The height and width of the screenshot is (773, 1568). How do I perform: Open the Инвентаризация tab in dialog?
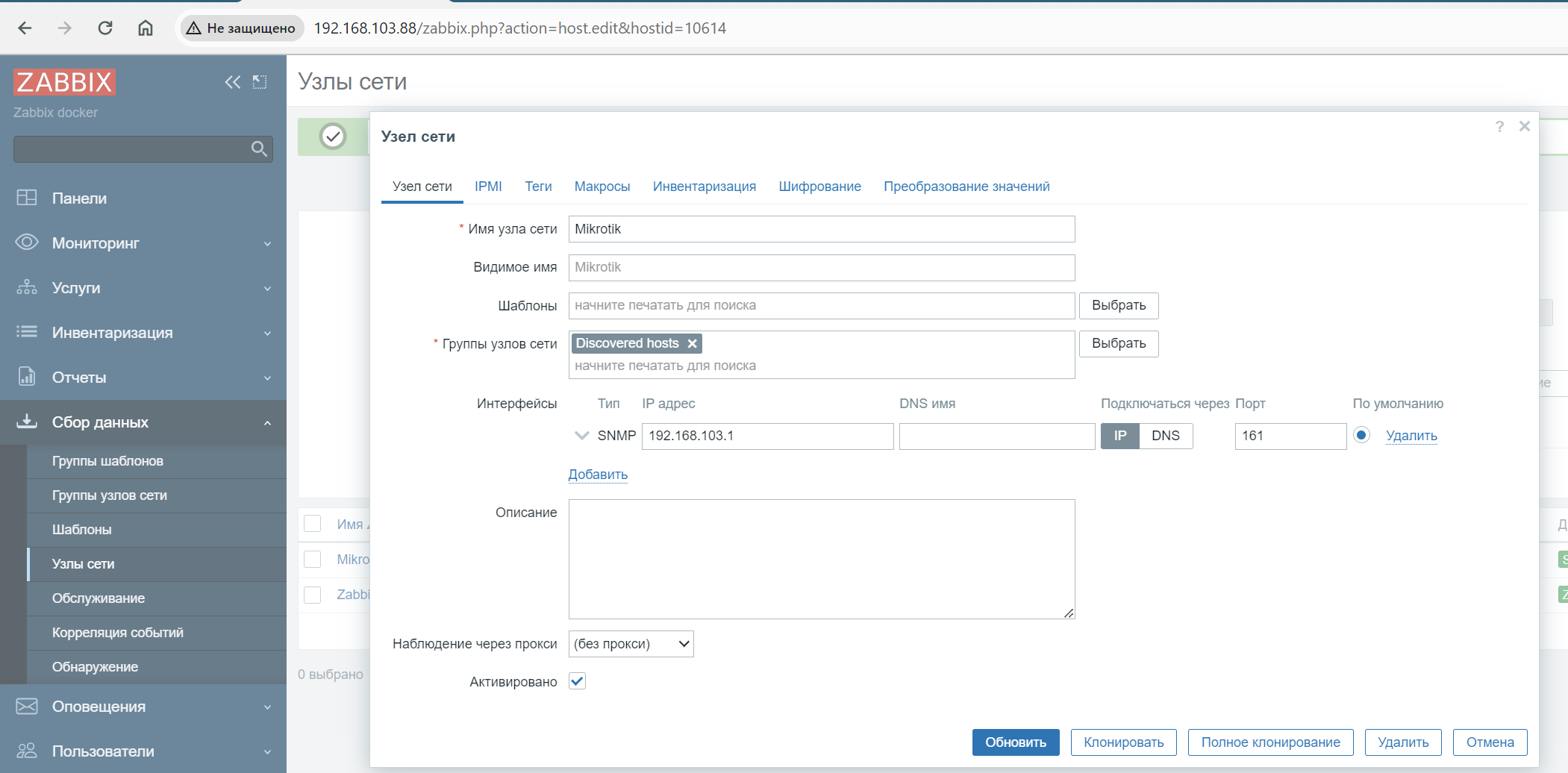pyautogui.click(x=704, y=187)
